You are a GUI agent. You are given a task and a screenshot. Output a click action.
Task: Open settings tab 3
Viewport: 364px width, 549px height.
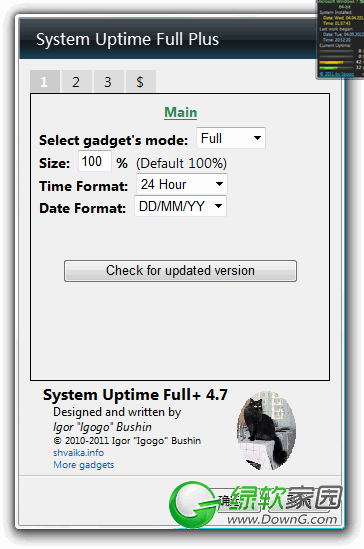(108, 82)
